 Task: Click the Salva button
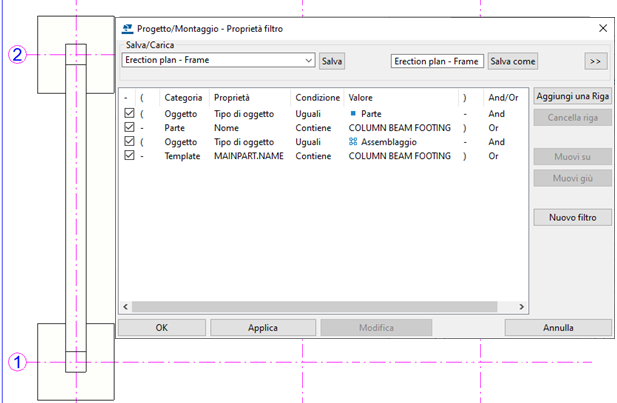pyautogui.click(x=332, y=61)
